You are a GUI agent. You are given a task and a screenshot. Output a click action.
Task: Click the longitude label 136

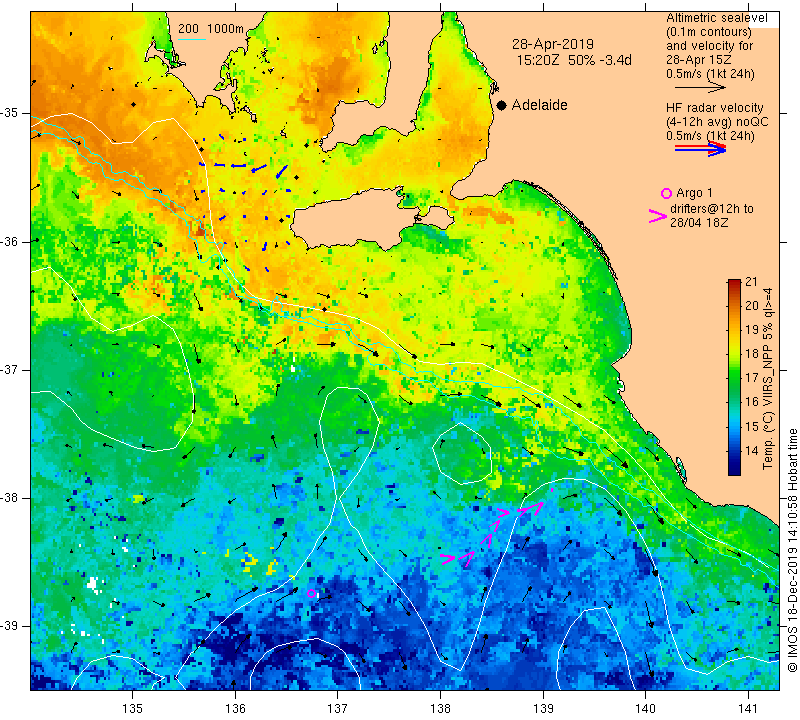(x=235, y=709)
